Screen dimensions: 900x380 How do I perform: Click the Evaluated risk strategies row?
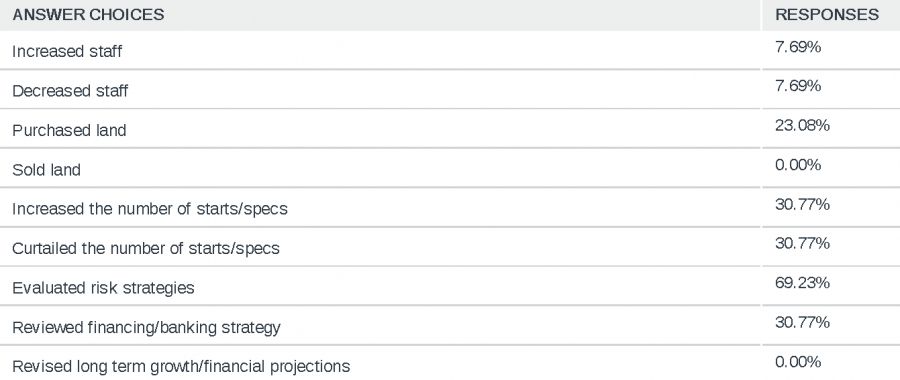pyautogui.click(x=450, y=286)
